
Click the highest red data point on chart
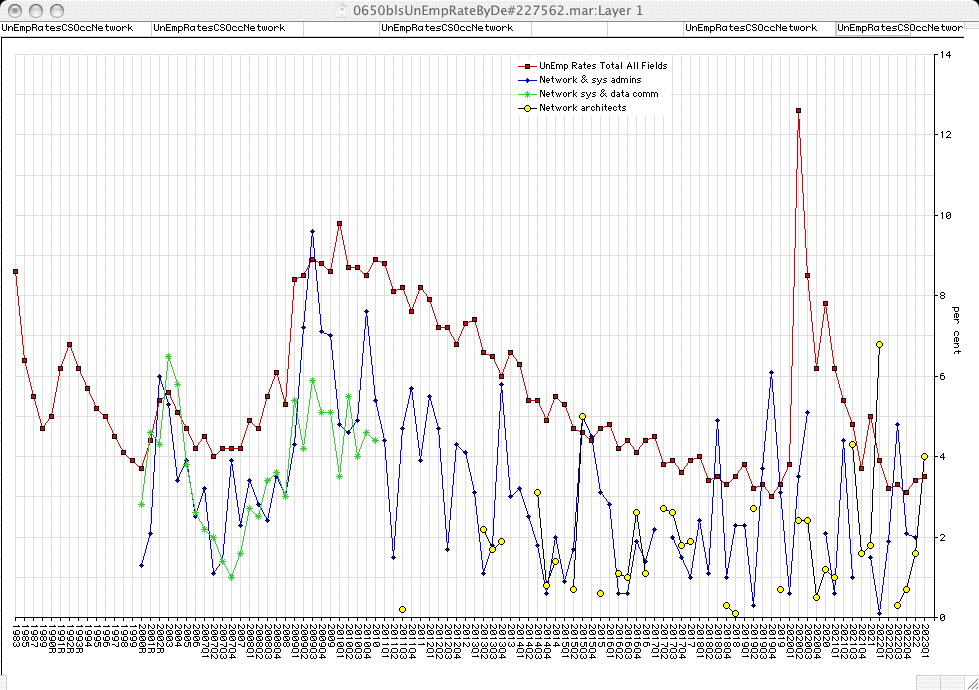point(798,111)
